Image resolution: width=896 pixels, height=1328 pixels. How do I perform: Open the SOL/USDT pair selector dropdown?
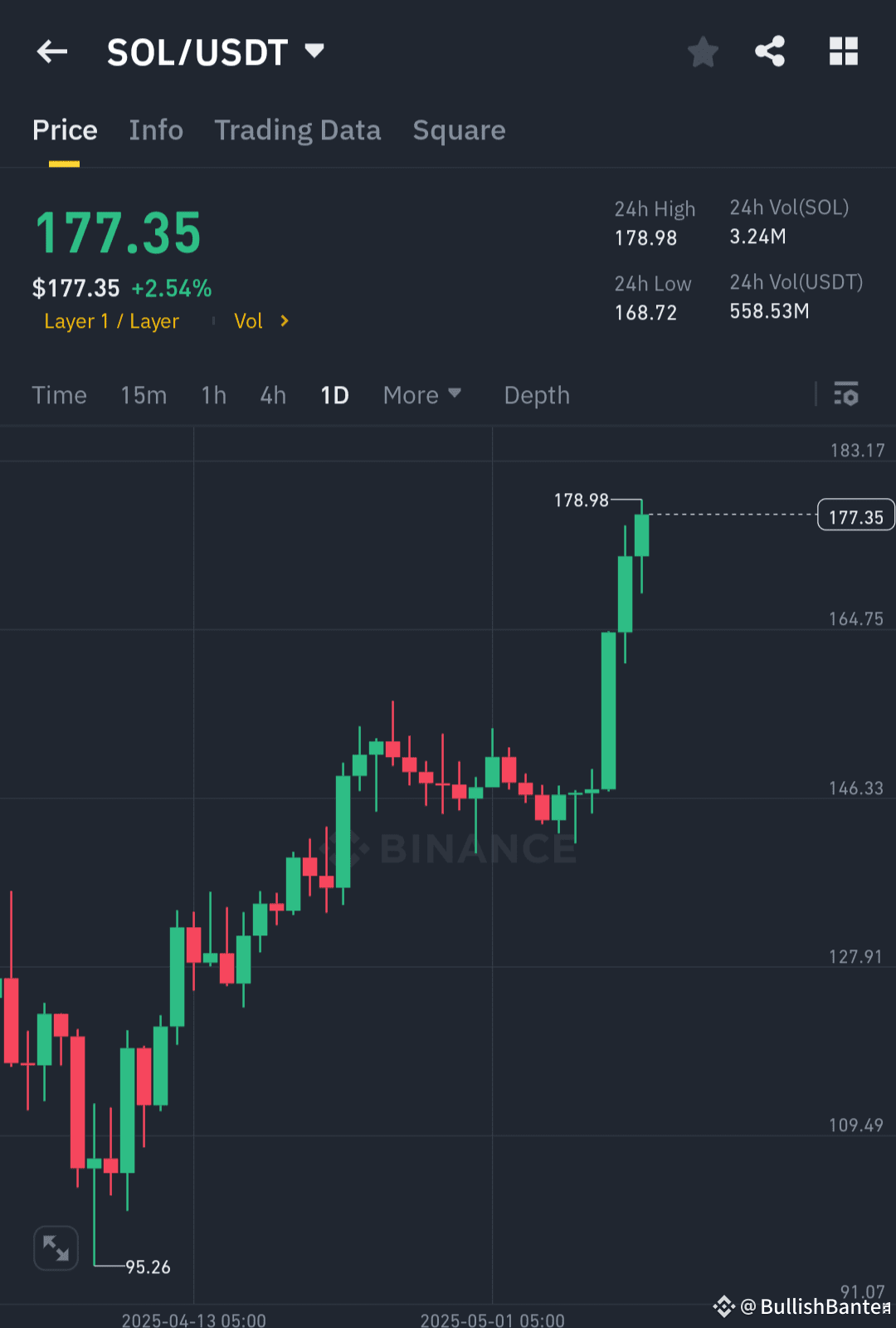tap(314, 51)
